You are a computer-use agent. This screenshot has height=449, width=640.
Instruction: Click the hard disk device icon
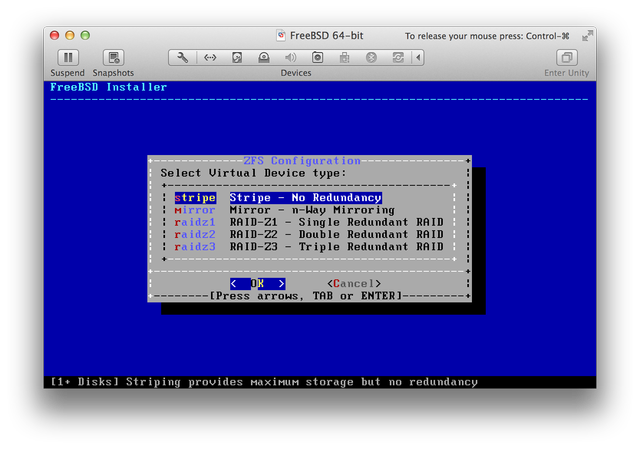coord(237,58)
